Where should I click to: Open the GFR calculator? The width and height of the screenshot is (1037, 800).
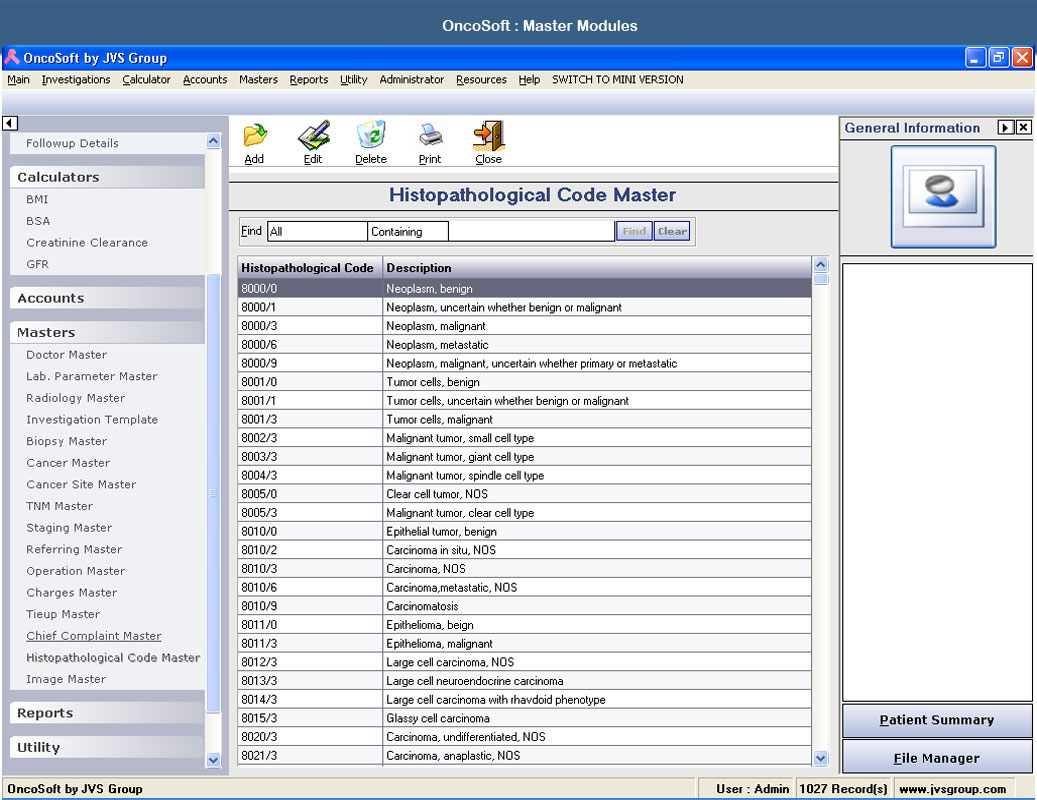37,264
